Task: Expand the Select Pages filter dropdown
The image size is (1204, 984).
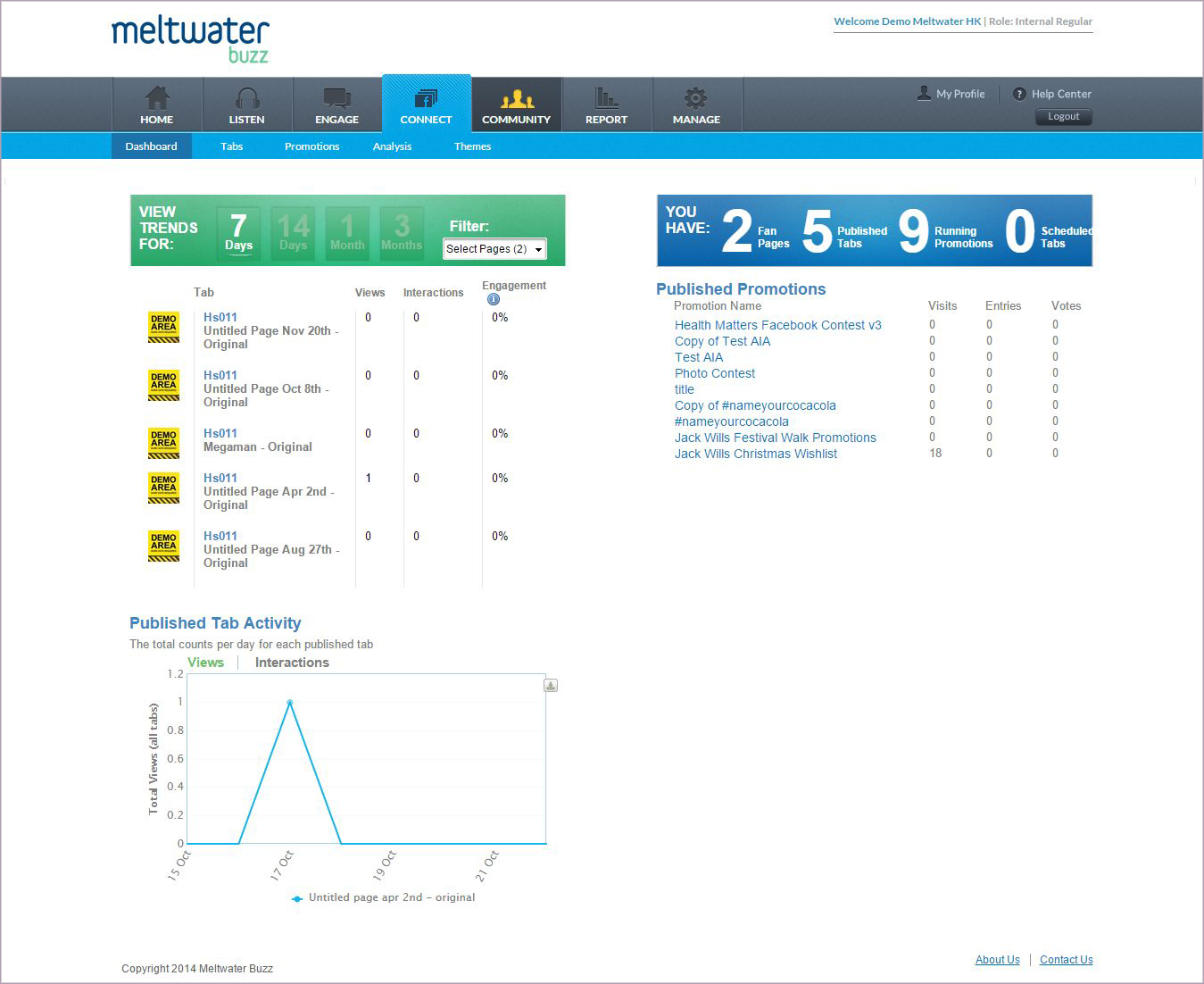Action: (494, 249)
